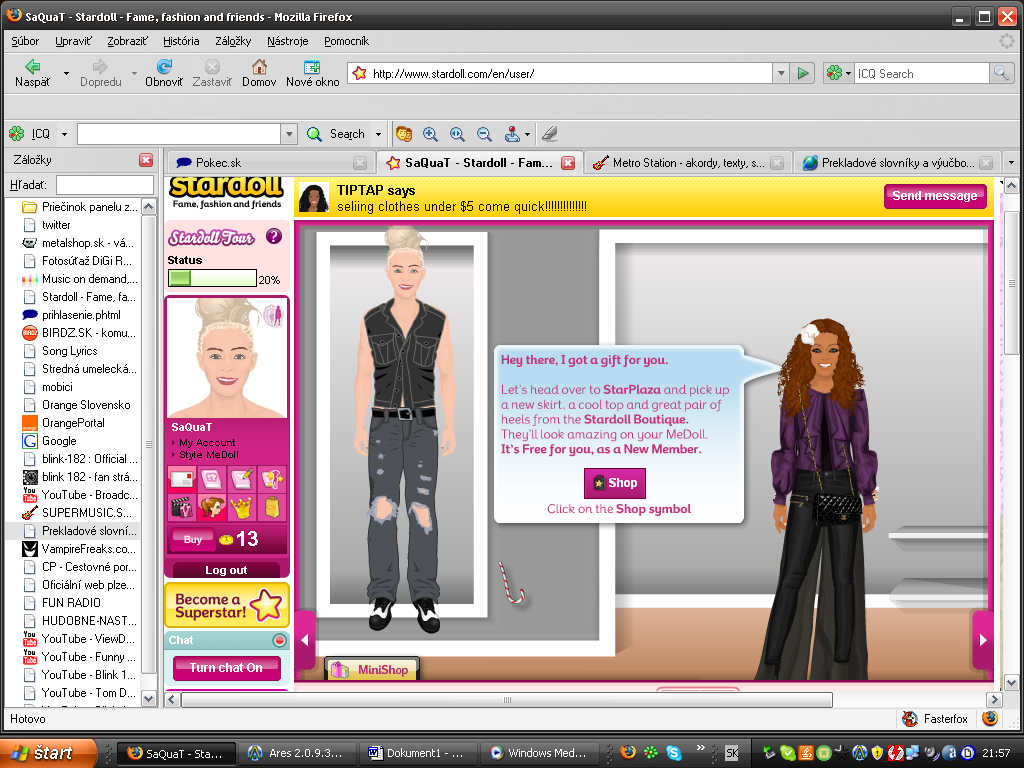This screenshot has width=1024, height=768.
Task: Open the film clapperboard icon
Action: click(182, 507)
